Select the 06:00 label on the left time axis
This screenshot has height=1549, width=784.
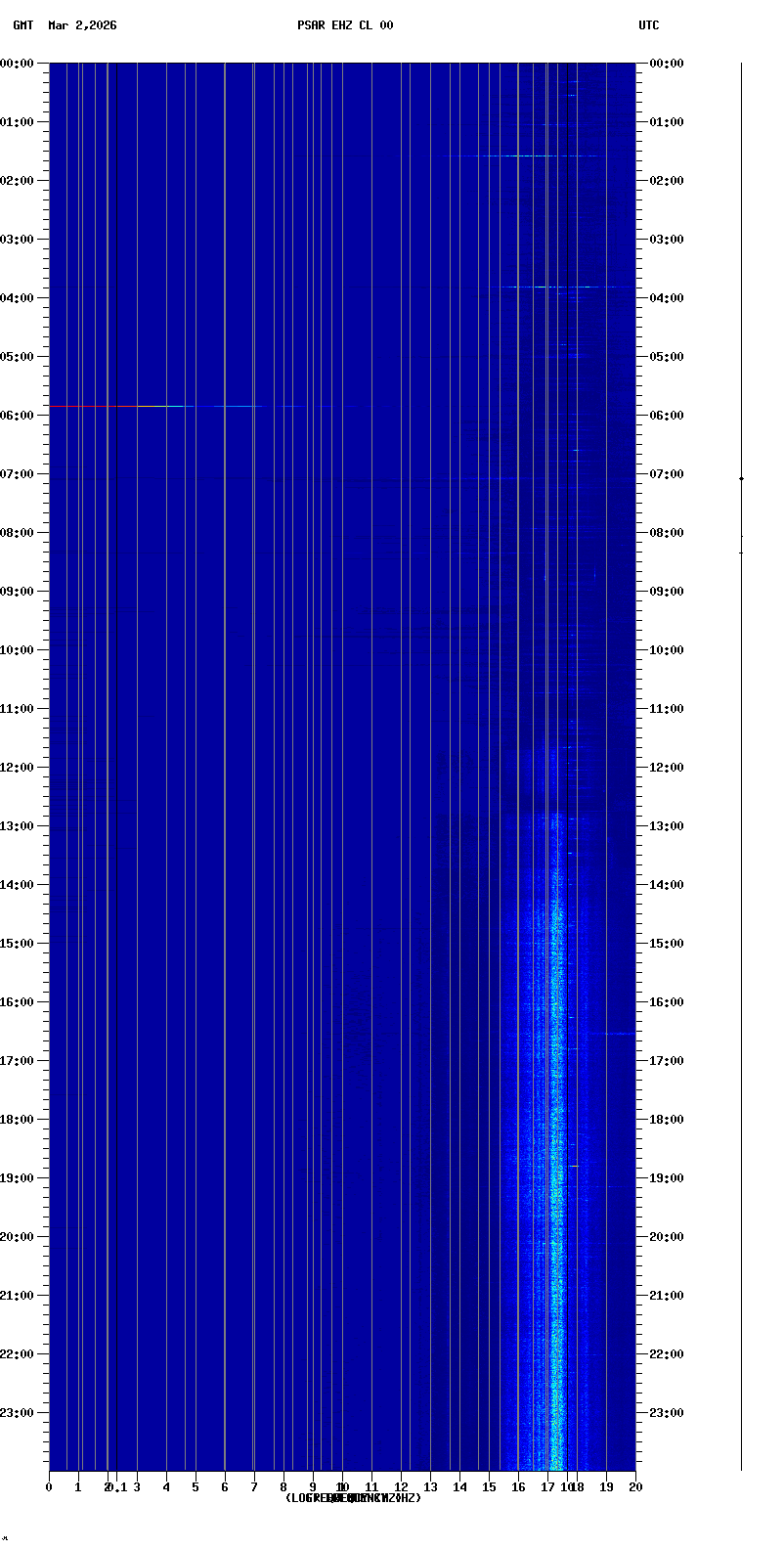(x=18, y=416)
